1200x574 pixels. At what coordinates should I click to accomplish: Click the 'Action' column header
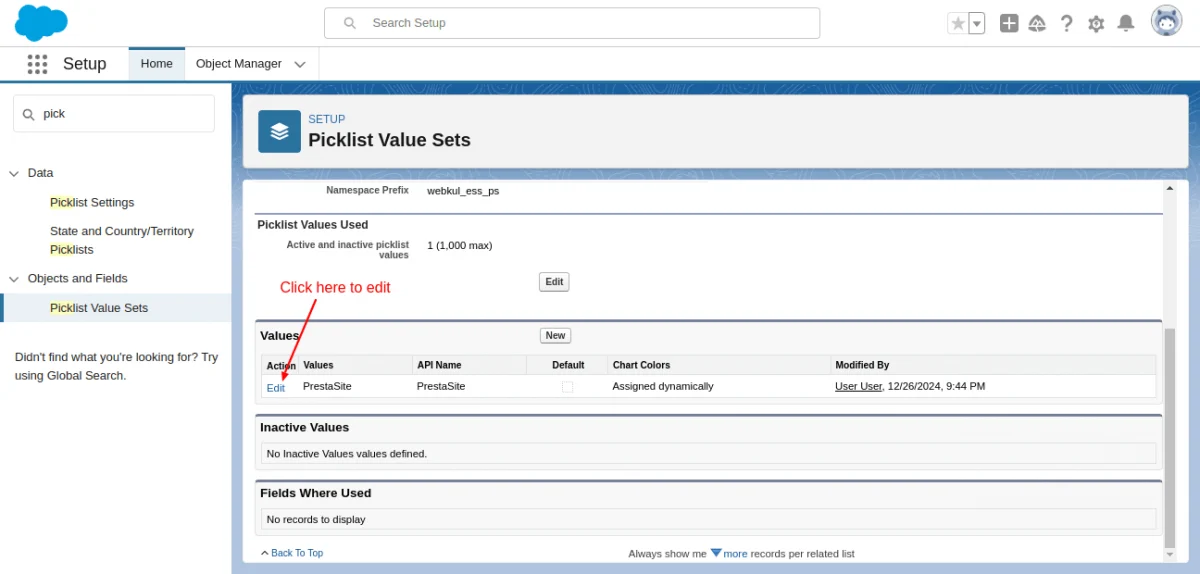[x=281, y=366]
